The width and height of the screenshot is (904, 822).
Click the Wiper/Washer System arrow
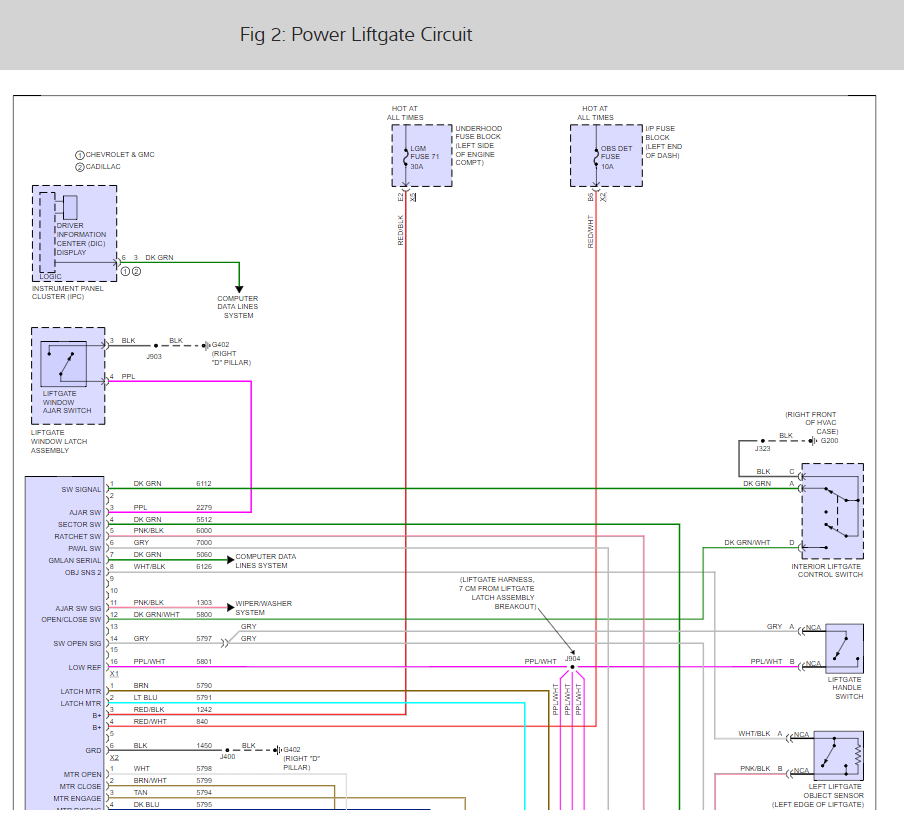(x=229, y=607)
